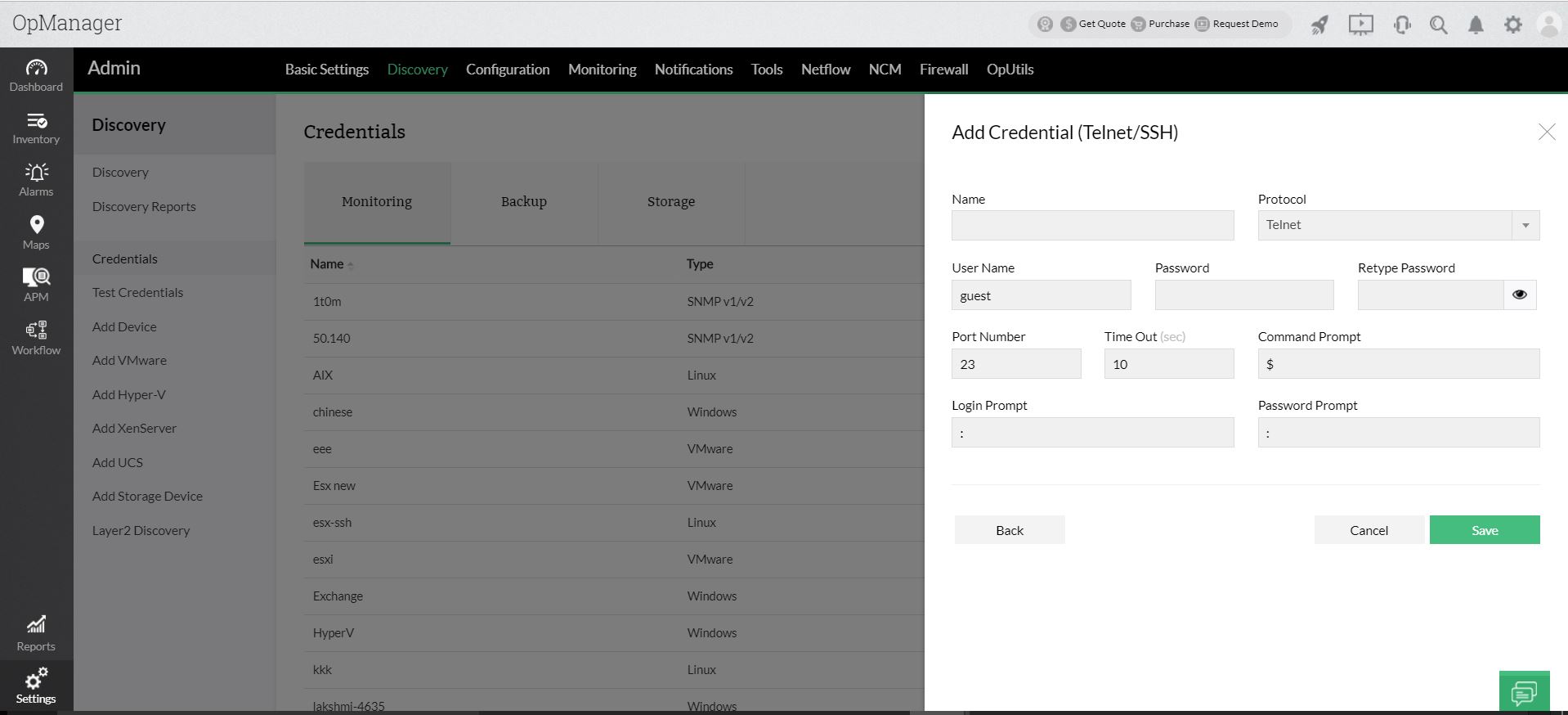The width and height of the screenshot is (1568, 715).
Task: Toggle password visibility eye icon
Action: (x=1520, y=295)
